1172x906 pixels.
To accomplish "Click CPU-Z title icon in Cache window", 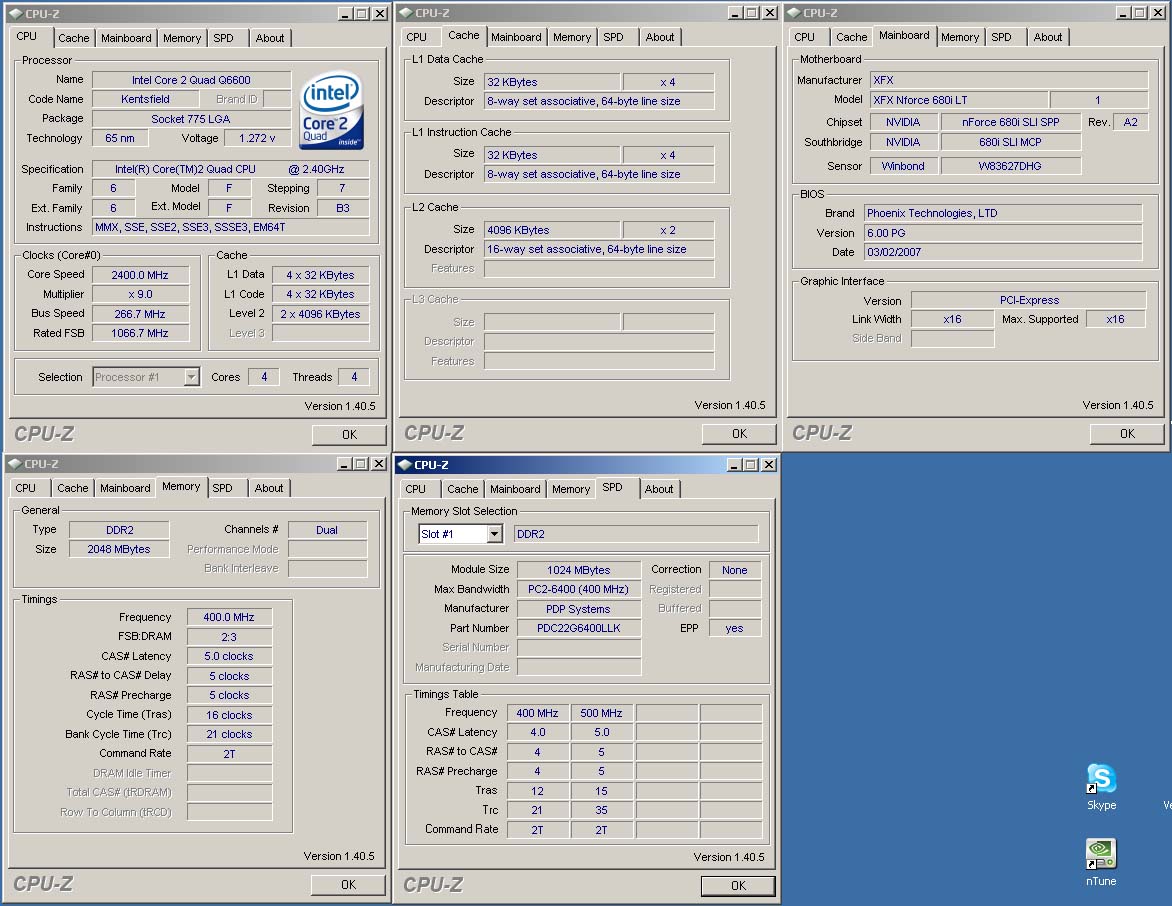I will click(x=405, y=13).
